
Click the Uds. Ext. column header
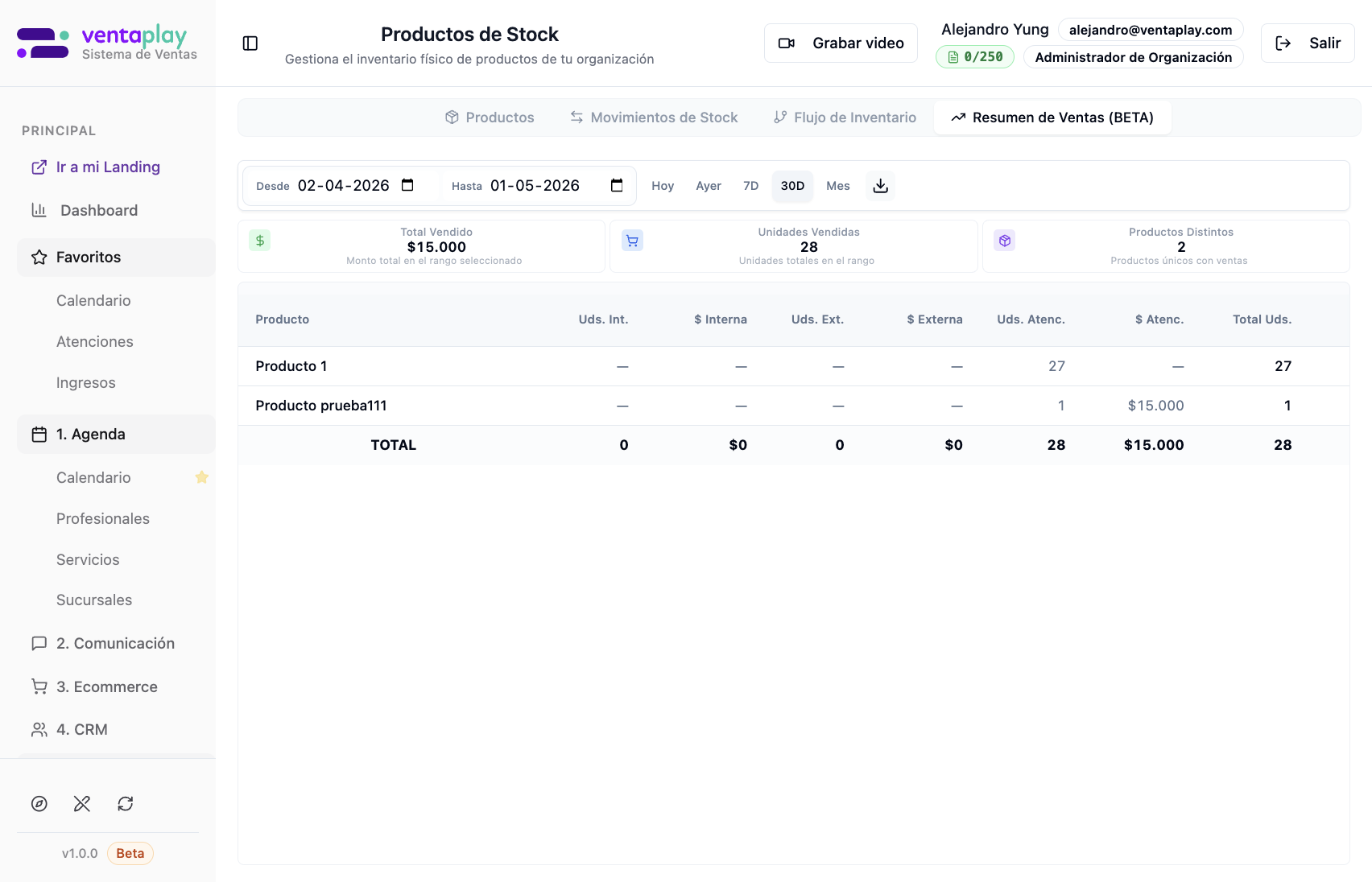817,319
